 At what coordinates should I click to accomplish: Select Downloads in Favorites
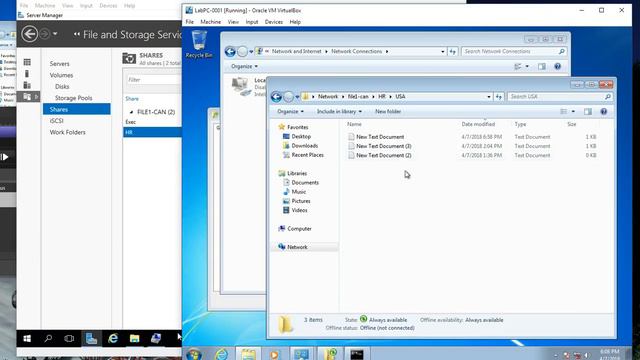pyautogui.click(x=304, y=146)
